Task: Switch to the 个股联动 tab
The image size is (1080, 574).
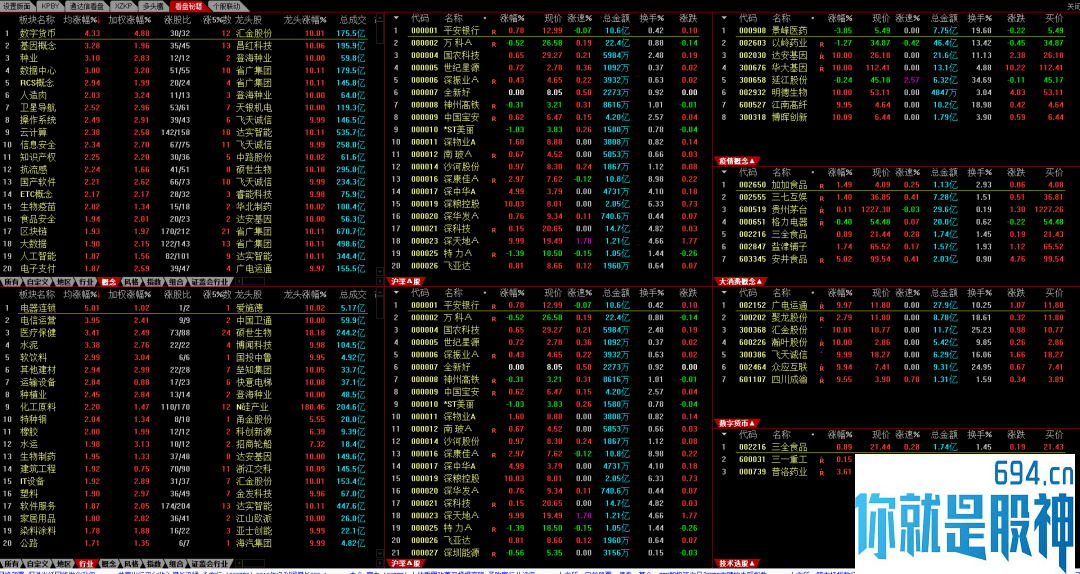Action: 227,6
